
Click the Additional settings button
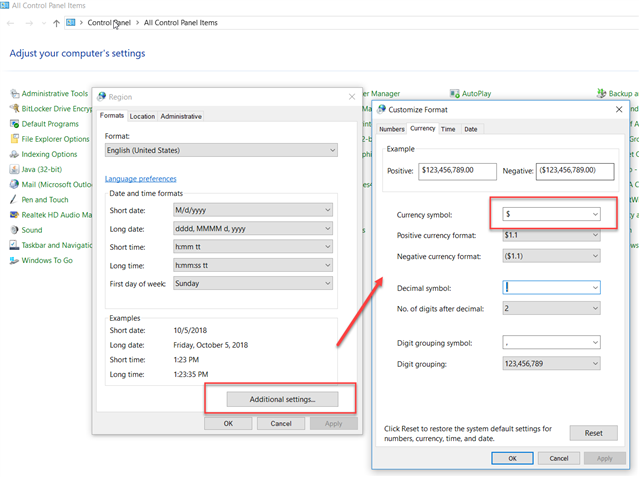[x=282, y=399]
